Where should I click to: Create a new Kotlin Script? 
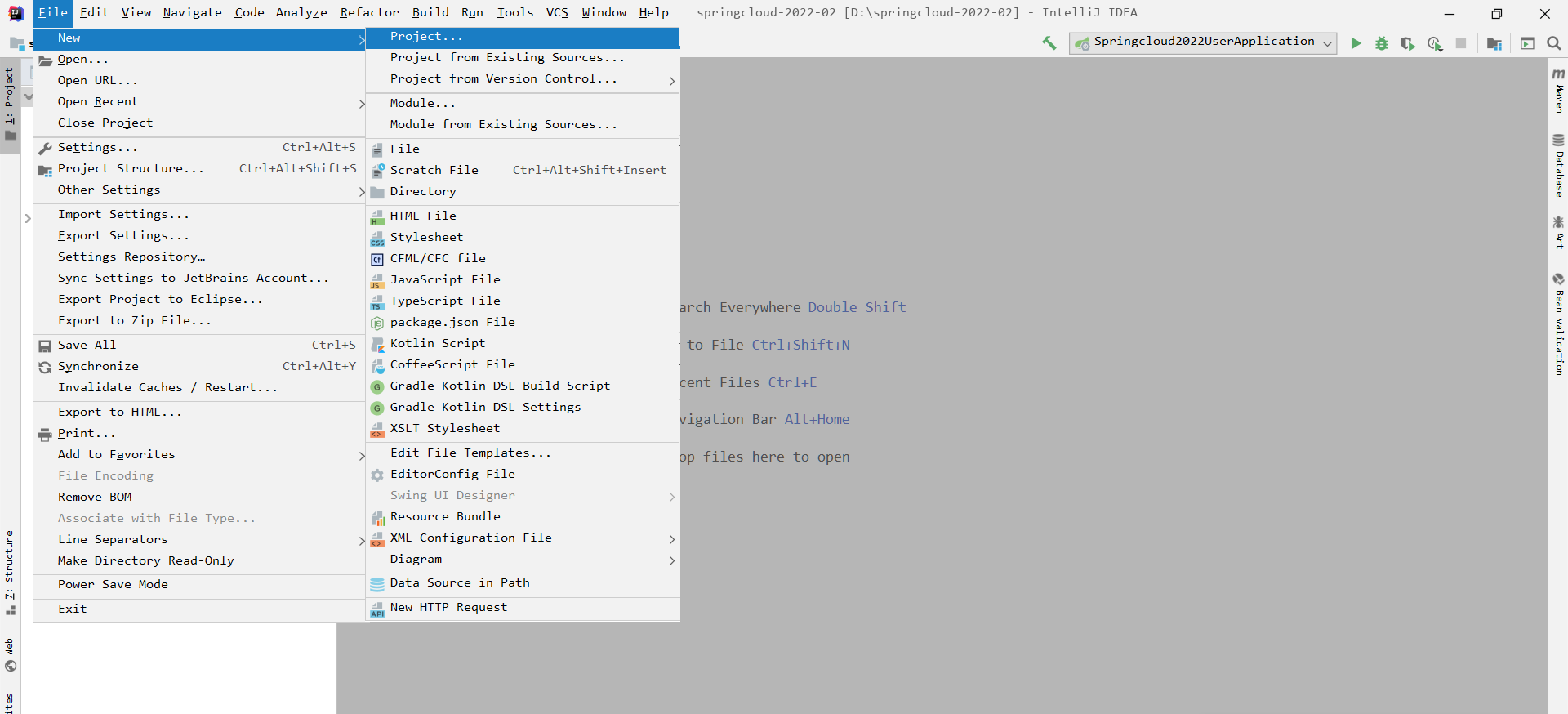pyautogui.click(x=523, y=343)
